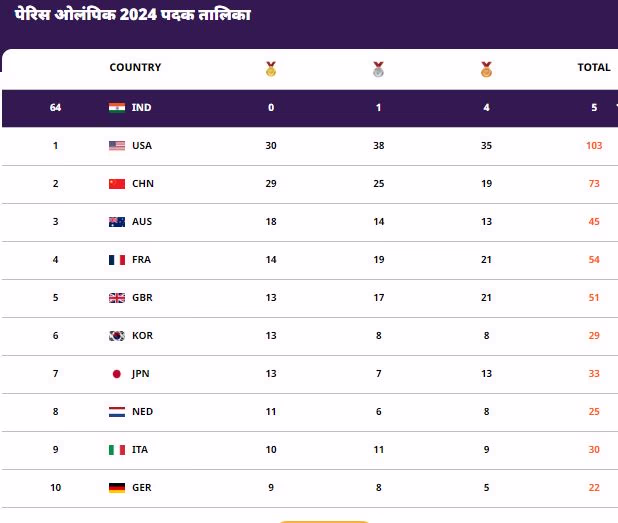Click the bronze medal column icon

click(486, 69)
